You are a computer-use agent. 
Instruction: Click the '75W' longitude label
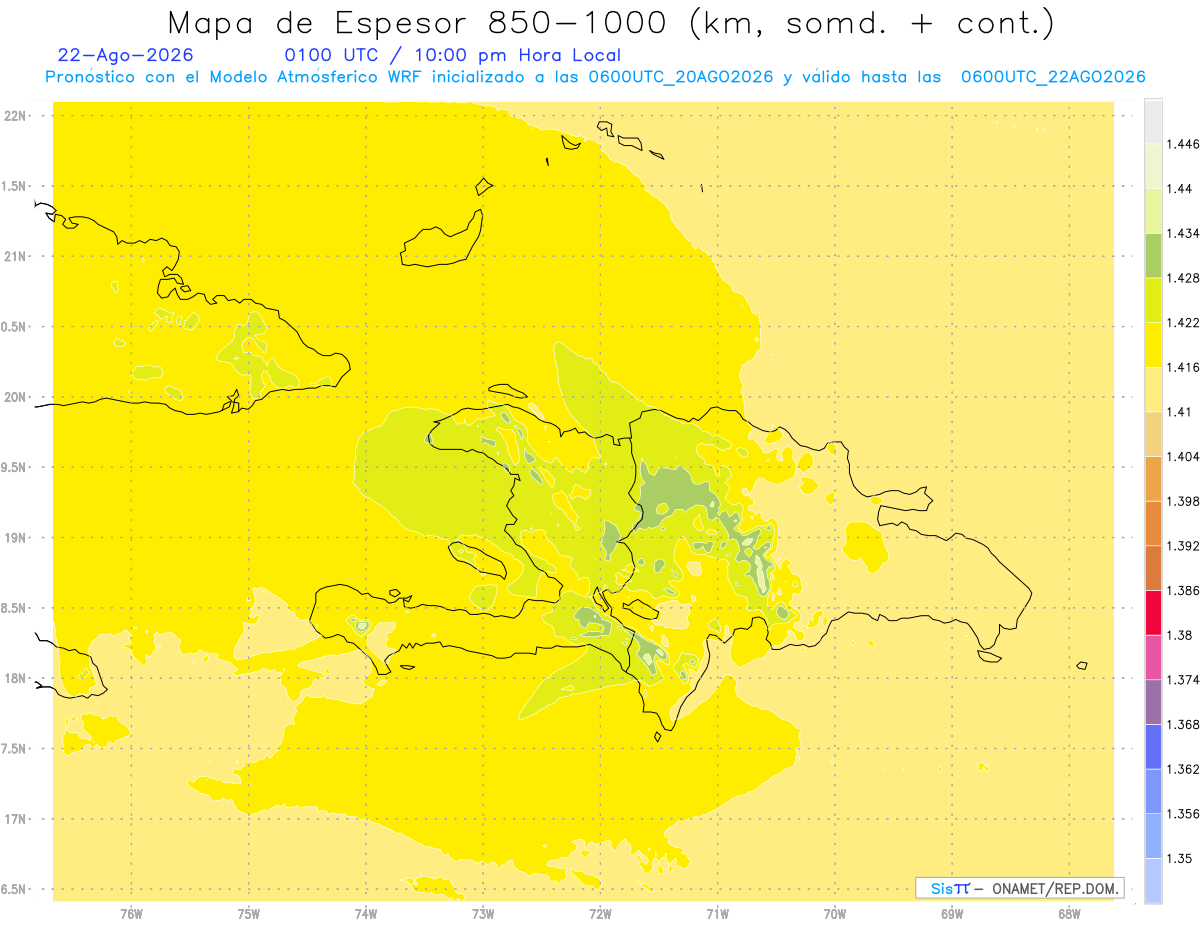click(249, 913)
